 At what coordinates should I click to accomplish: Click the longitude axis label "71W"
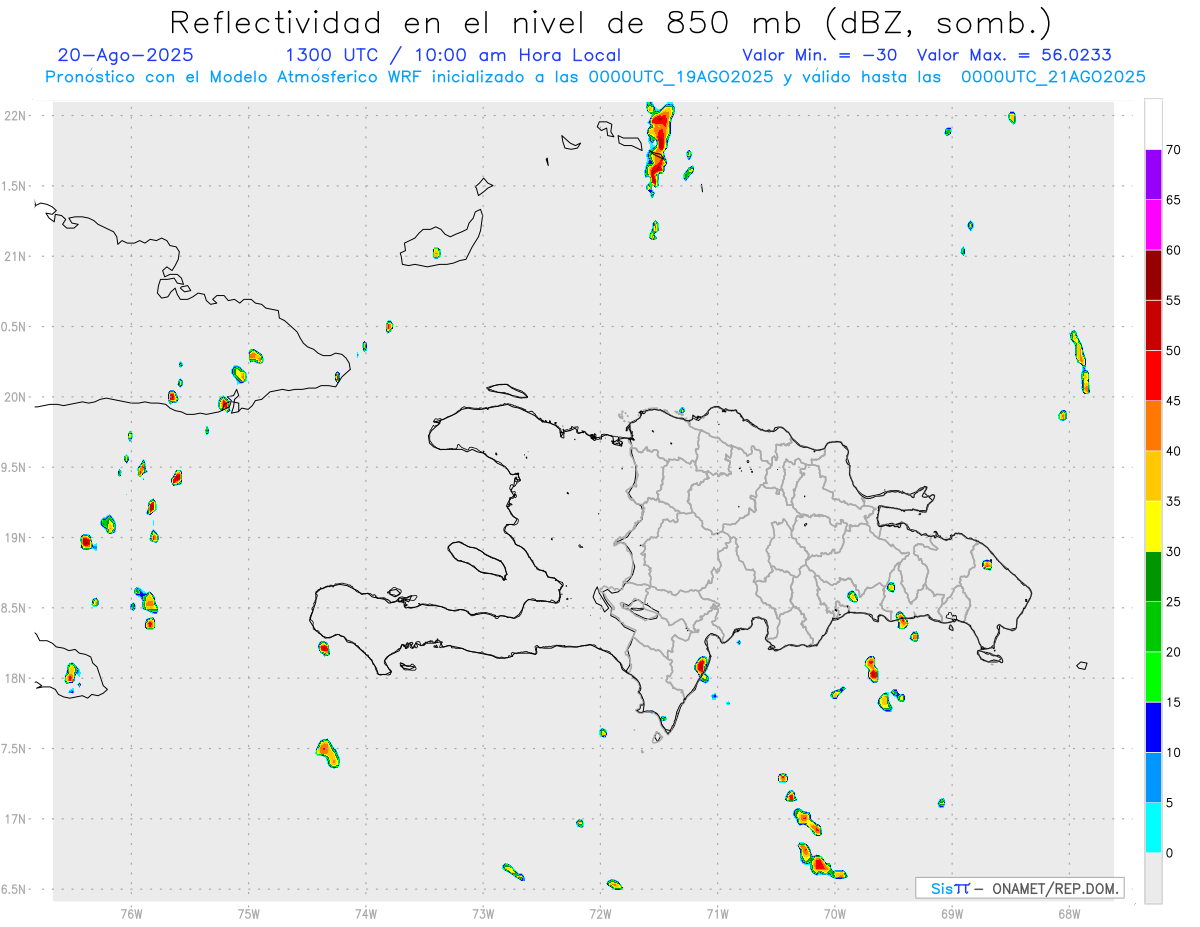click(x=717, y=912)
